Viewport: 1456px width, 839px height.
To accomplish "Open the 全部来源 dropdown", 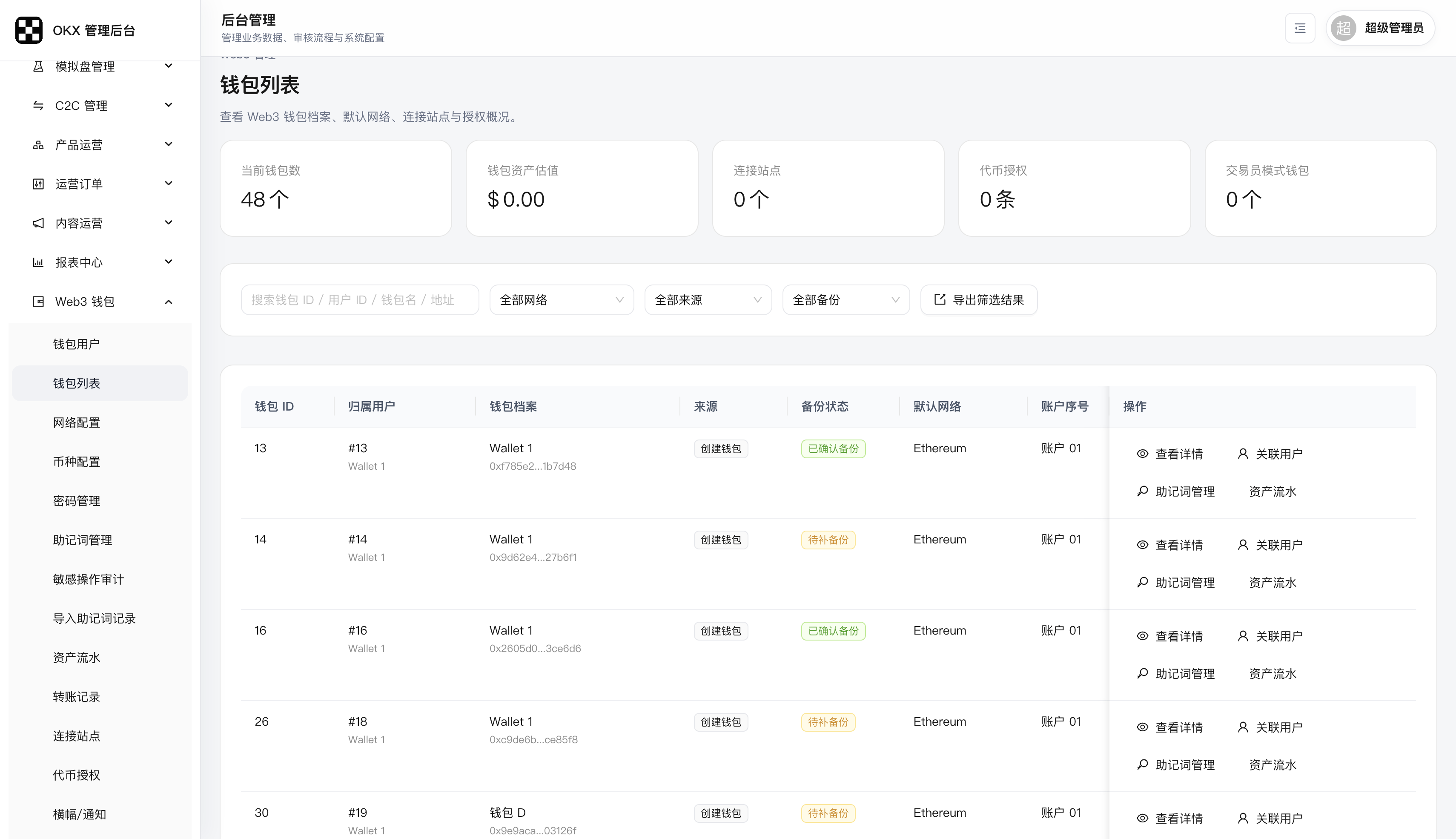I will [708, 300].
